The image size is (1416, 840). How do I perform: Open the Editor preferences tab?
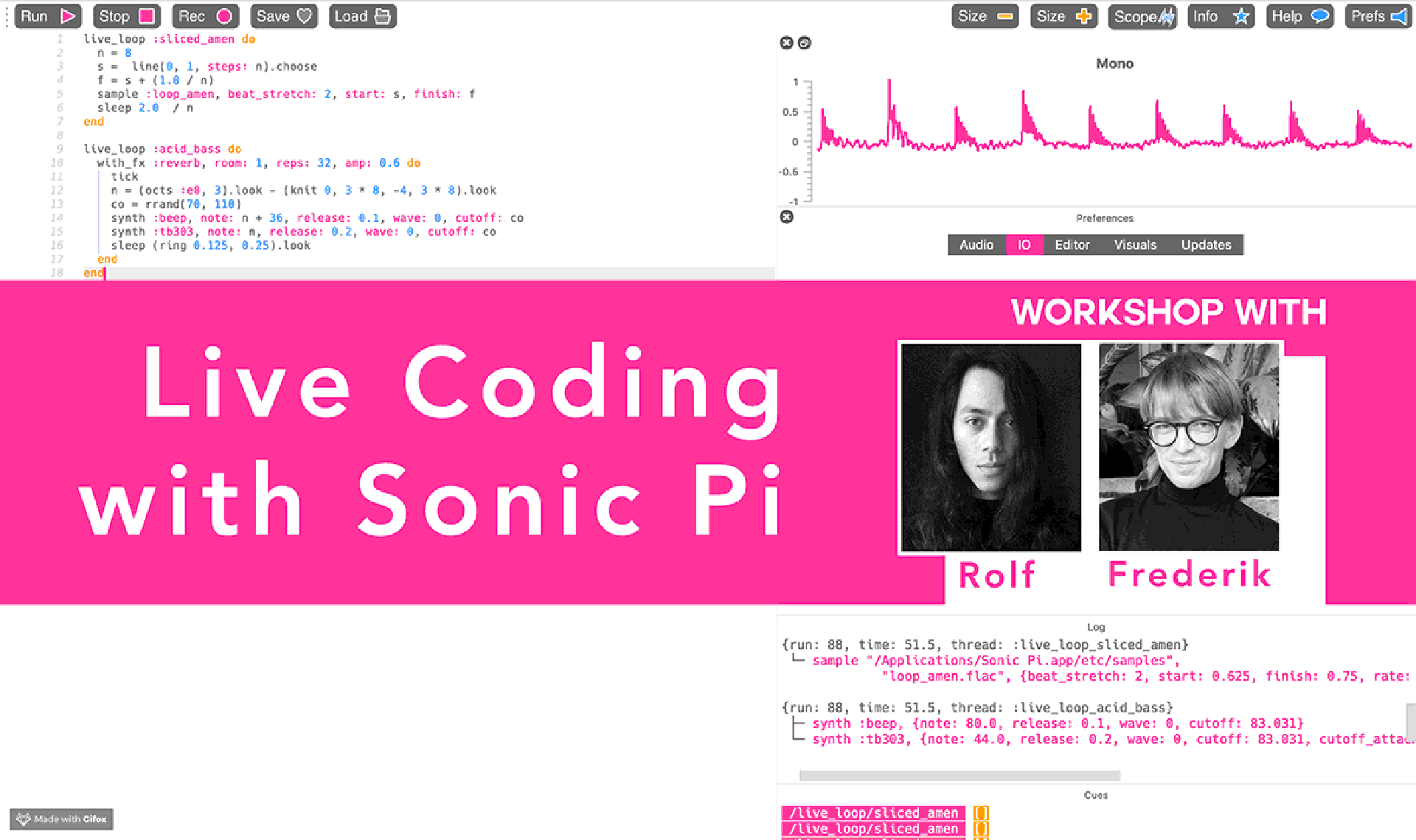coord(1072,245)
